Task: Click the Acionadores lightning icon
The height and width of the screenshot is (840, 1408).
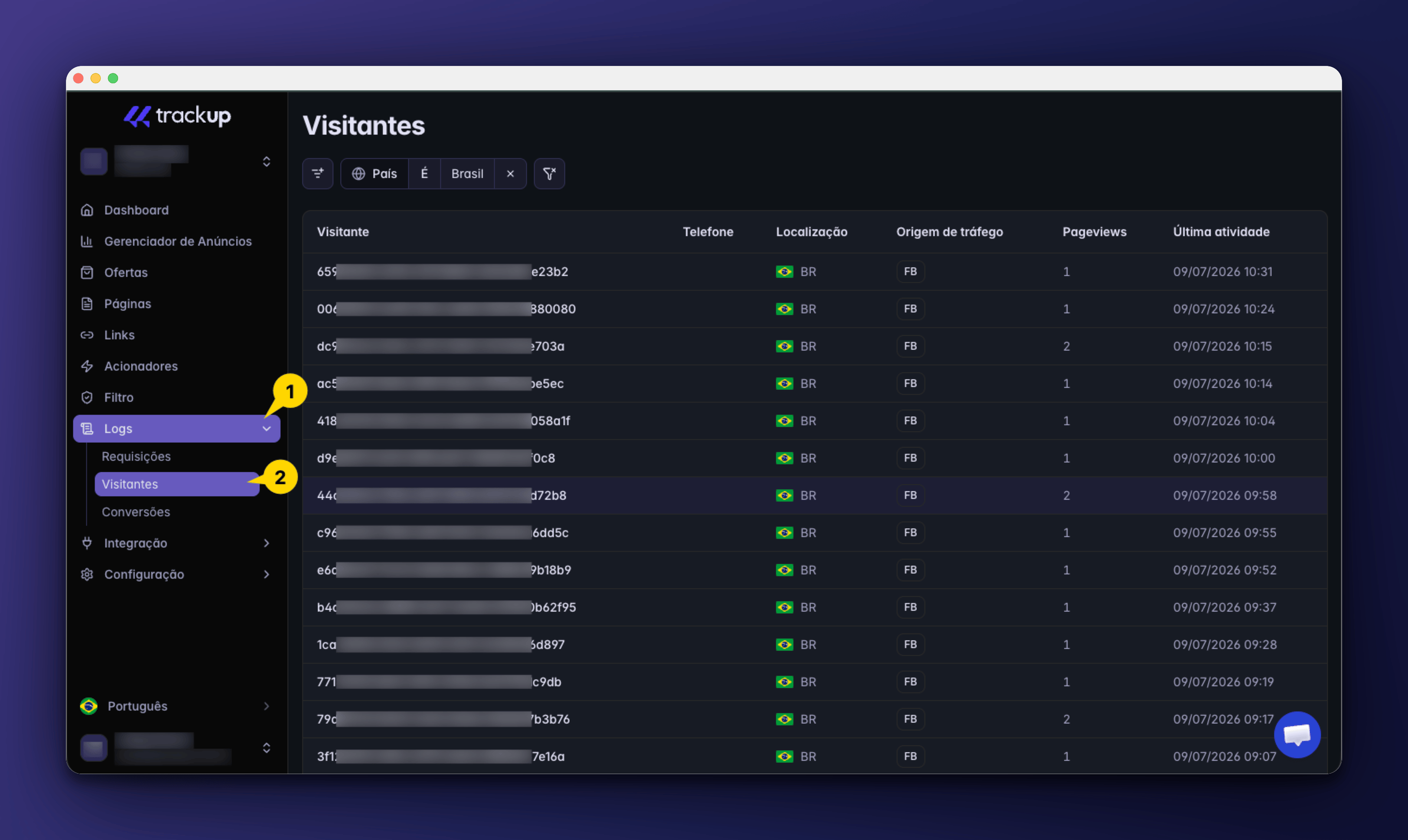Action: click(87, 366)
